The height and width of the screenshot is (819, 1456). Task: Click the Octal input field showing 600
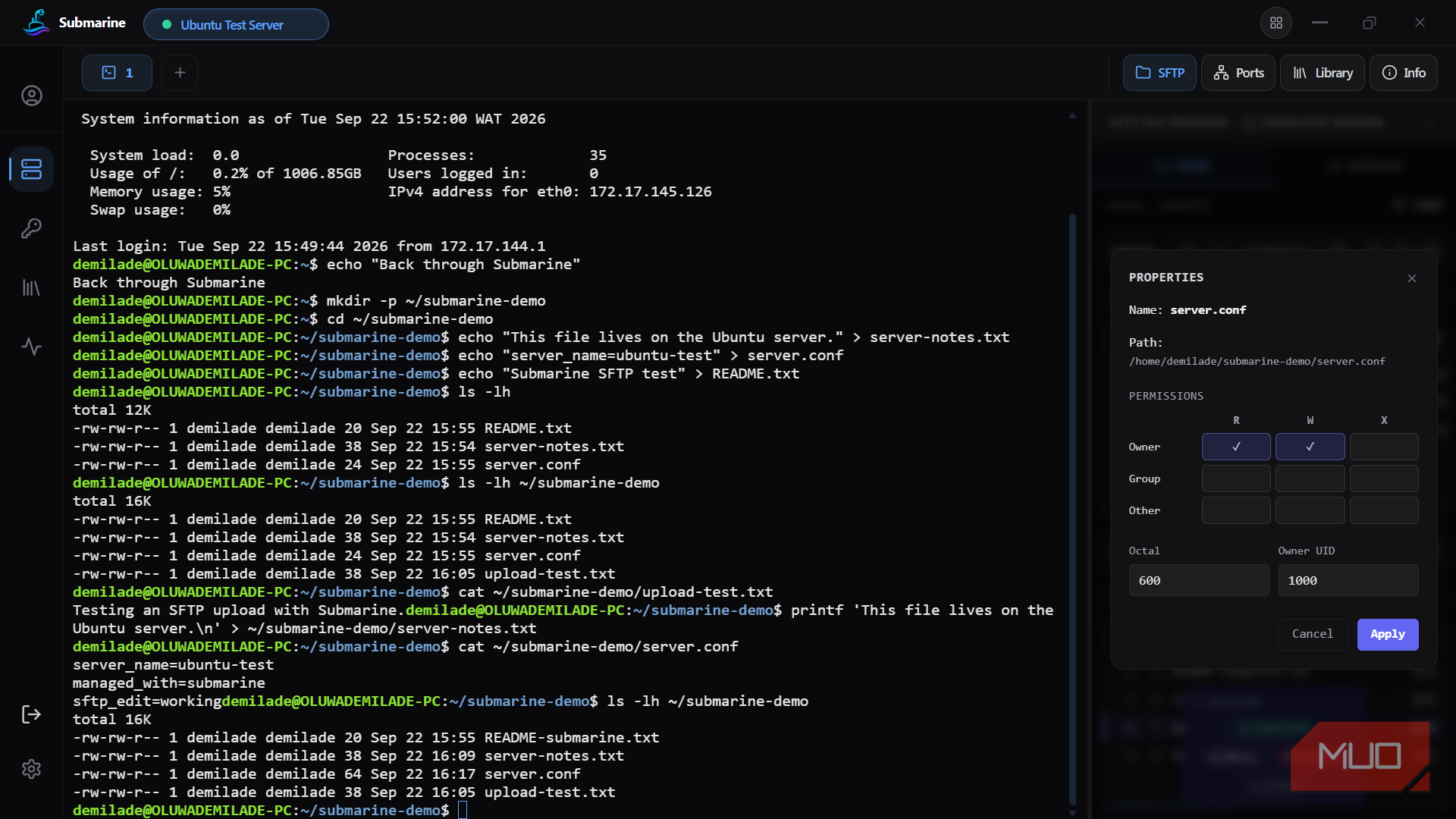point(1198,580)
